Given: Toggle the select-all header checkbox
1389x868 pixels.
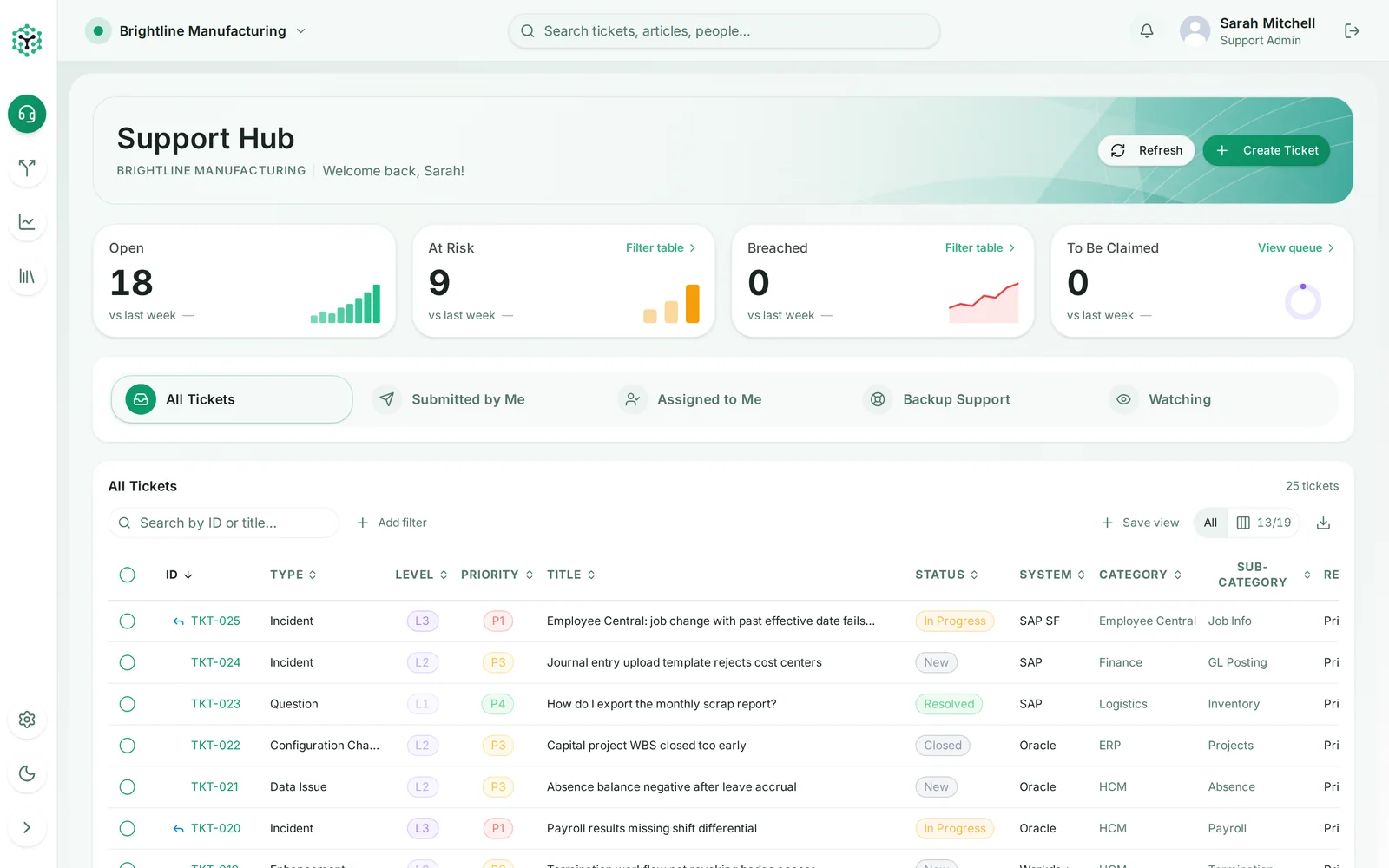Looking at the screenshot, I should [128, 575].
